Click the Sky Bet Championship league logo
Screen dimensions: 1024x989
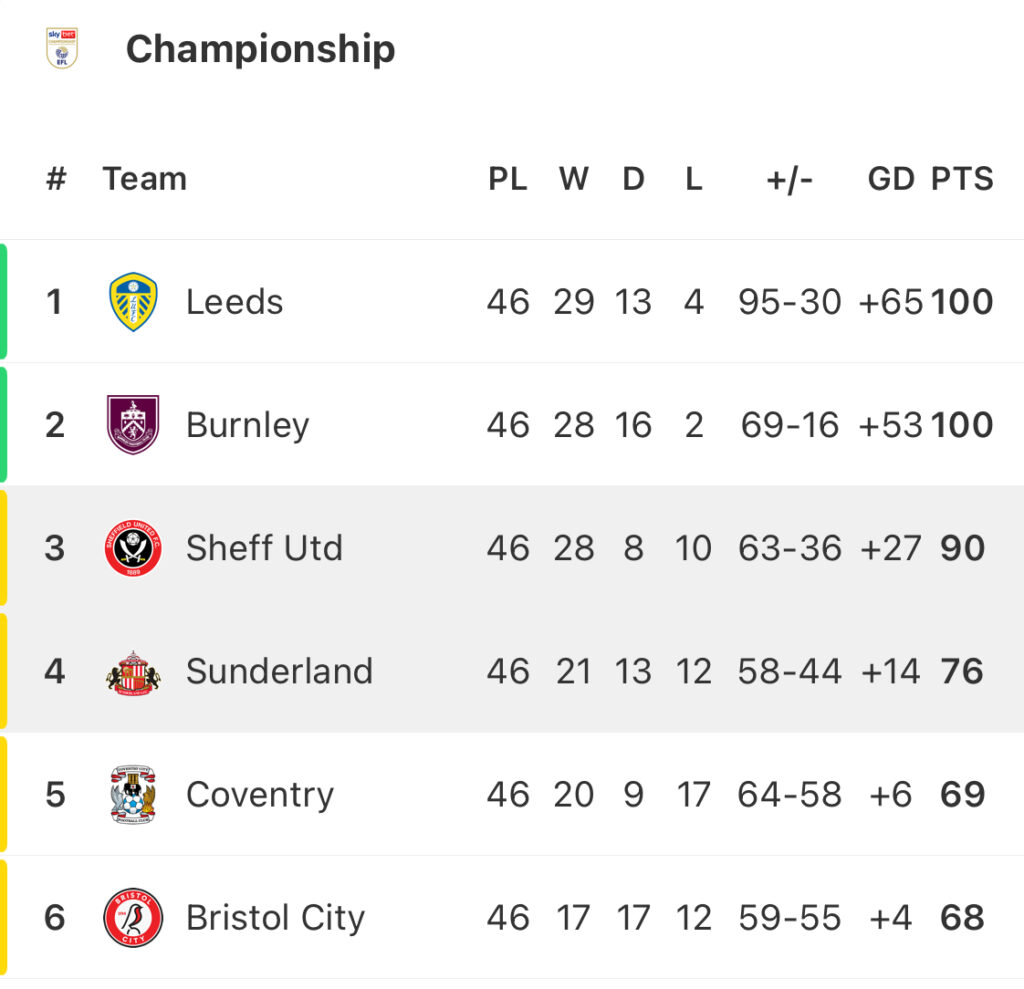pos(62,48)
